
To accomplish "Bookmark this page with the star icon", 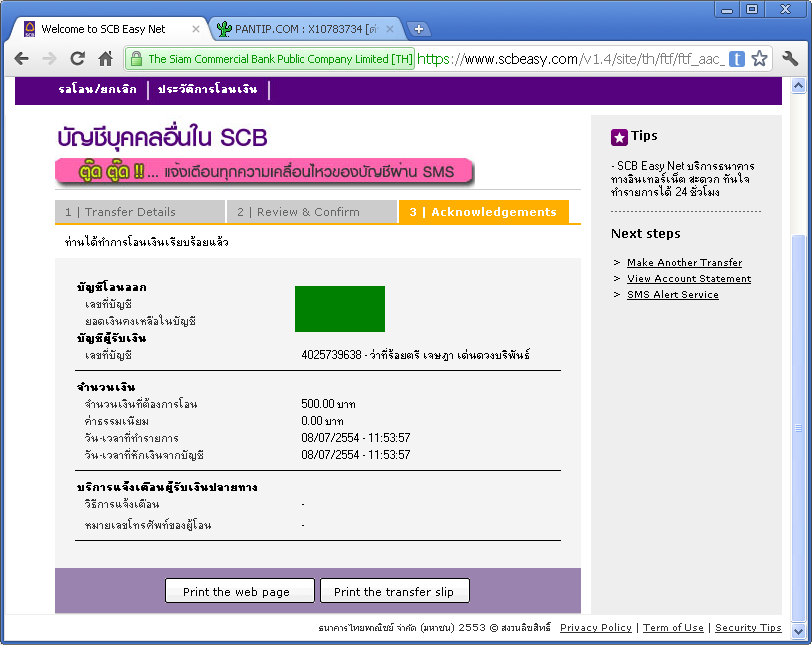I will pos(759,58).
